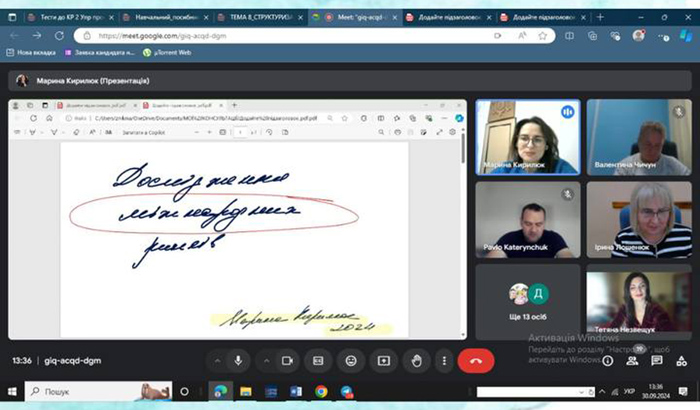
Task: Open more options three-dot menu in Meet
Action: pyautogui.click(x=444, y=361)
